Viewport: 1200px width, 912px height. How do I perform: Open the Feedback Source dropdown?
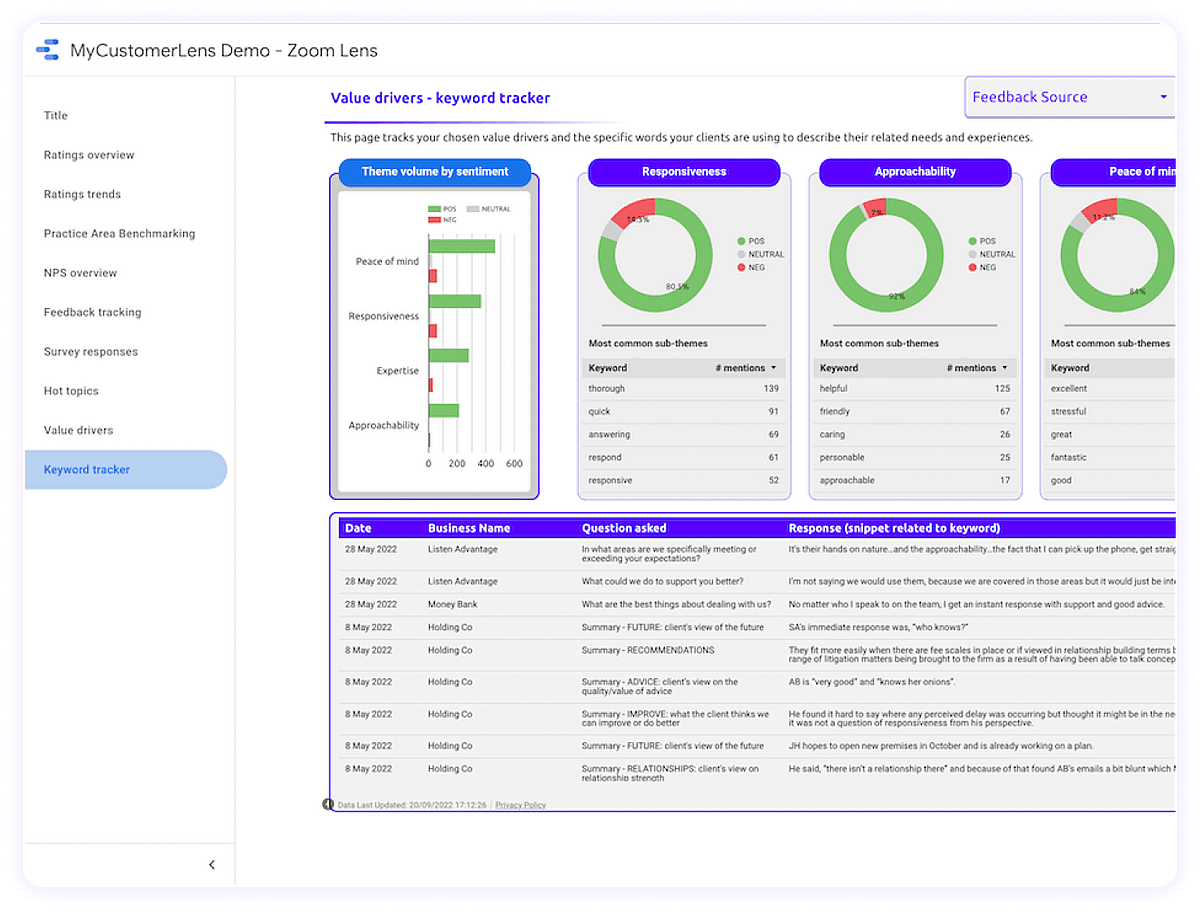point(1069,97)
